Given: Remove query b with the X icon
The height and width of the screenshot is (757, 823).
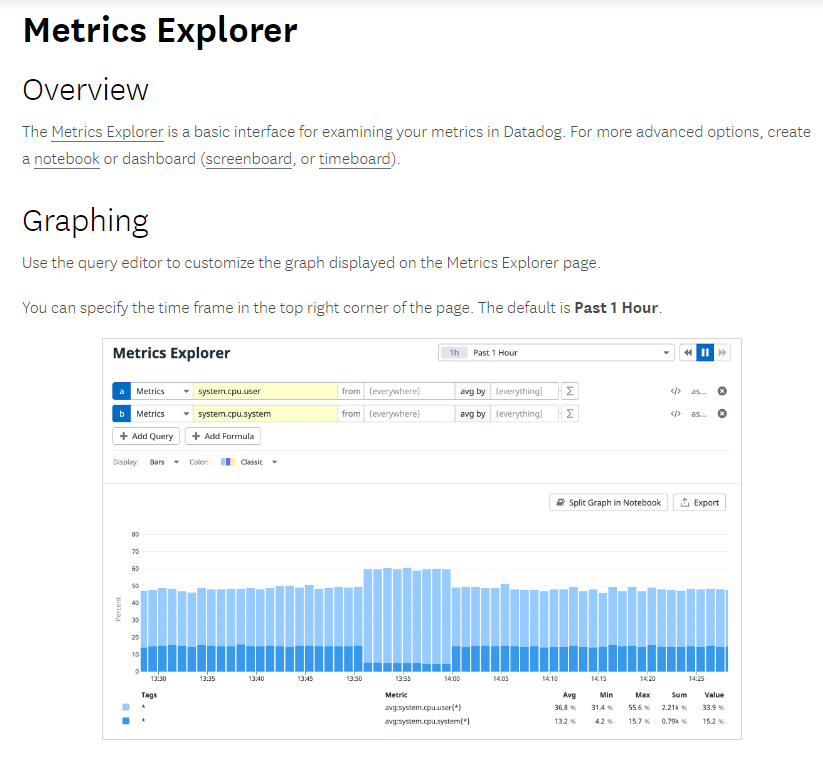Looking at the screenshot, I should pos(722,414).
